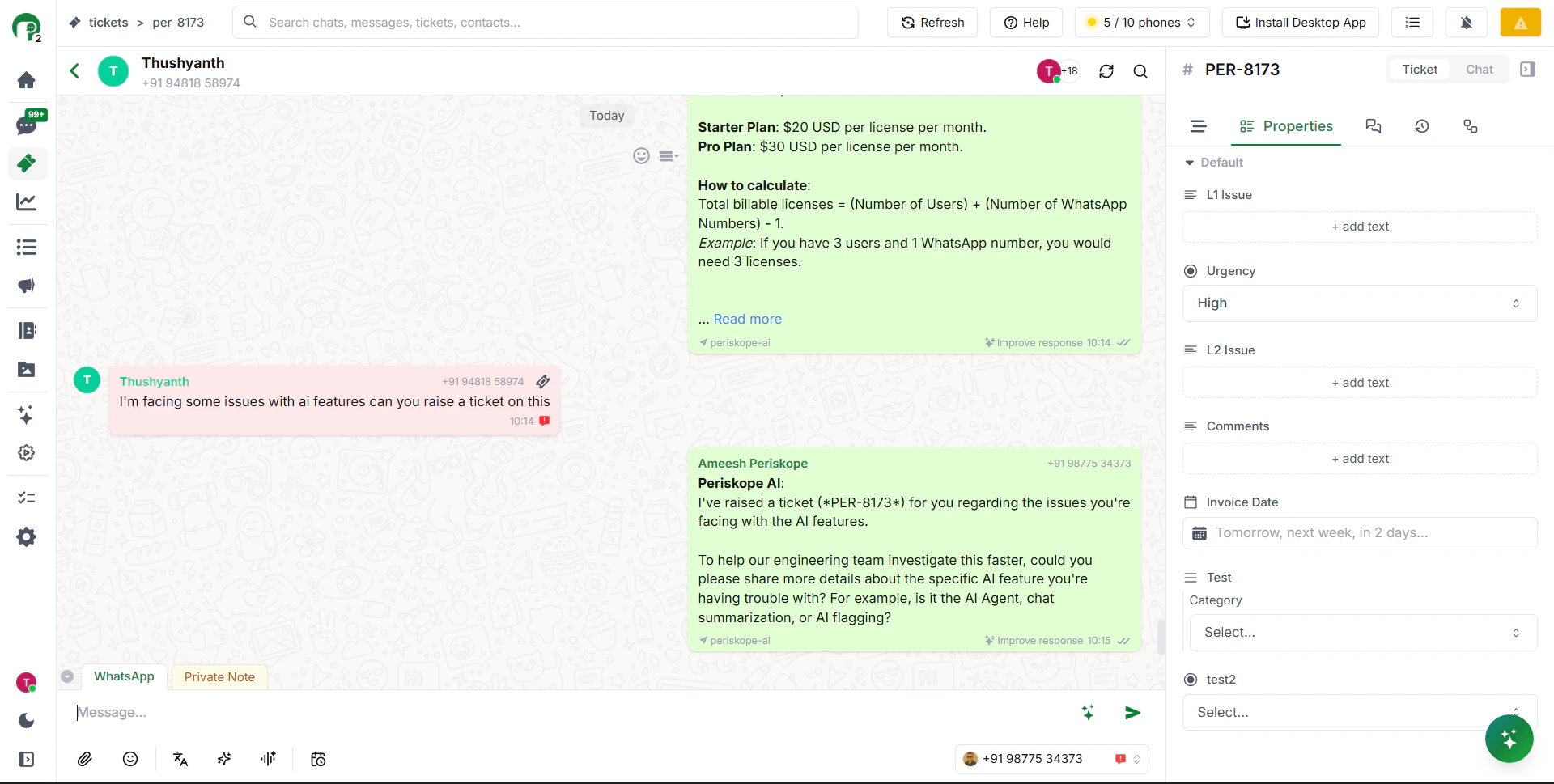Change the sender number +91 98775 34373
The width and height of the screenshot is (1554, 784).
(x=1051, y=759)
